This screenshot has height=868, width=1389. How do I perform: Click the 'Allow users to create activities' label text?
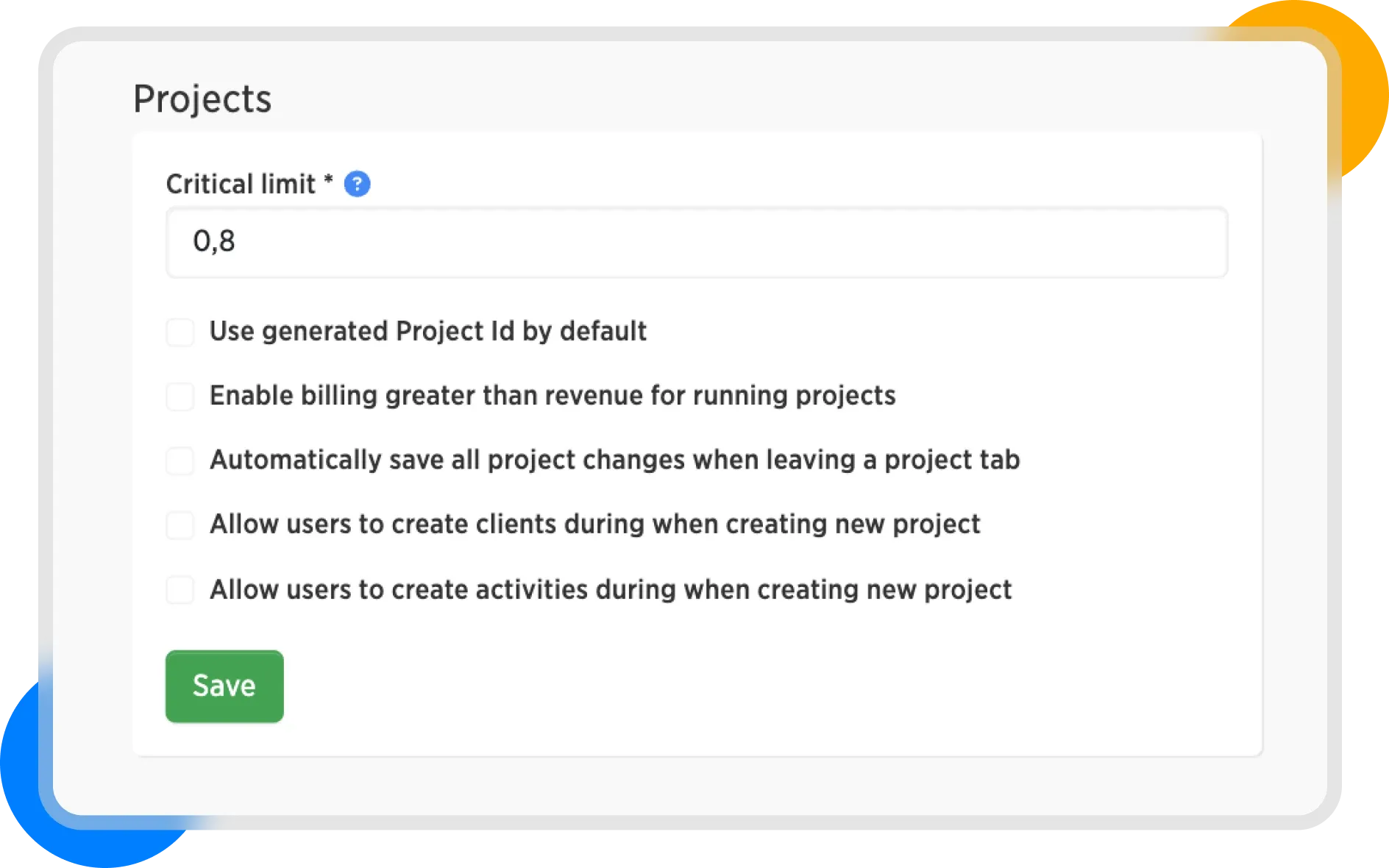(611, 590)
